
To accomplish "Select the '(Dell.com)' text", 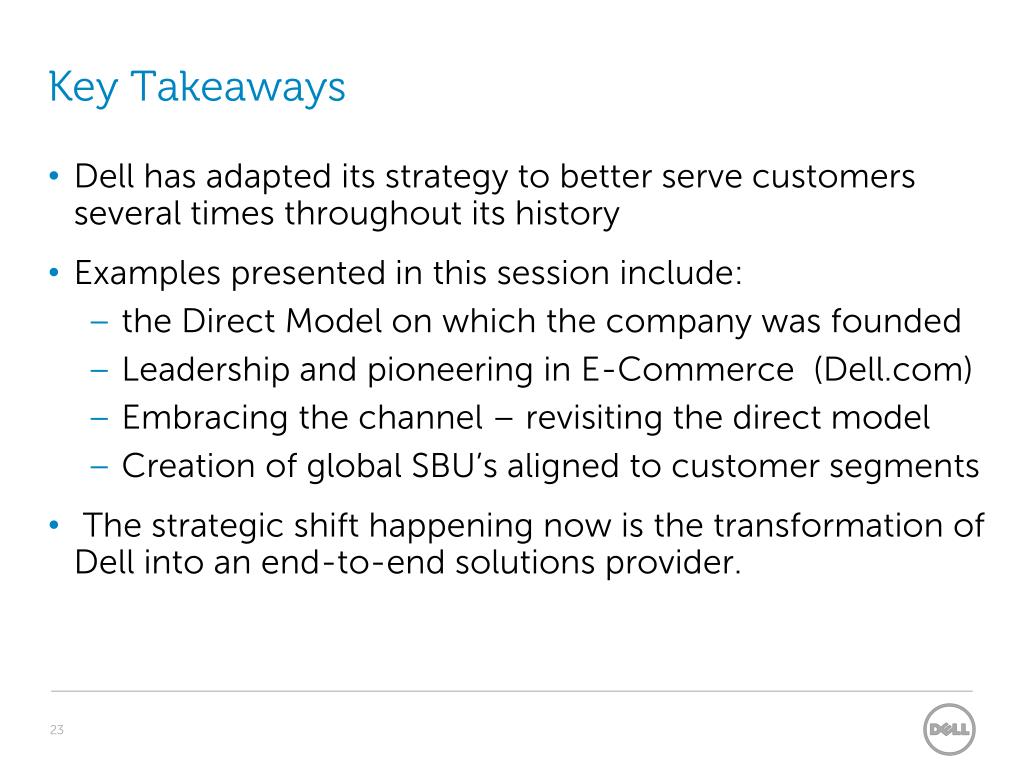I will click(x=893, y=370).
